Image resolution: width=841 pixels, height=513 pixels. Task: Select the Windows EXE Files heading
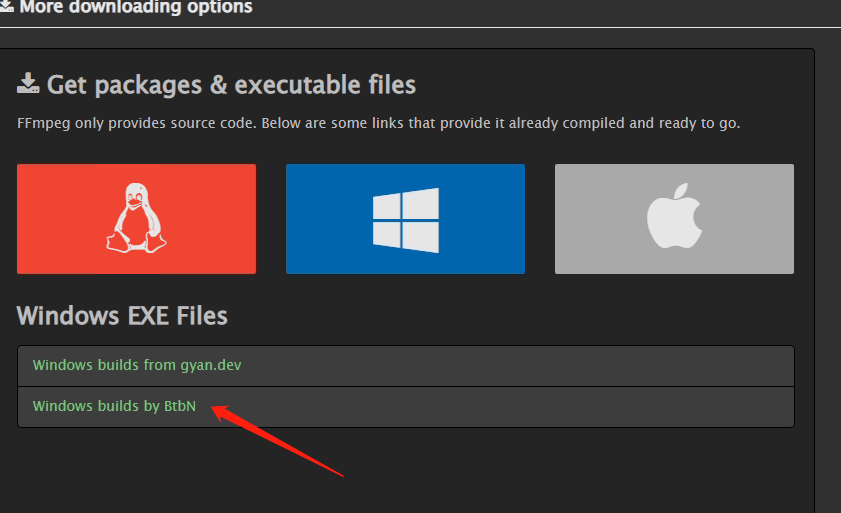pyautogui.click(x=122, y=316)
